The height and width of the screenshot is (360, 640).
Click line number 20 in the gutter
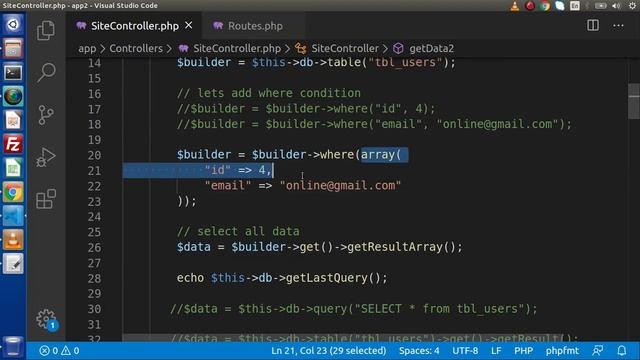(x=94, y=155)
